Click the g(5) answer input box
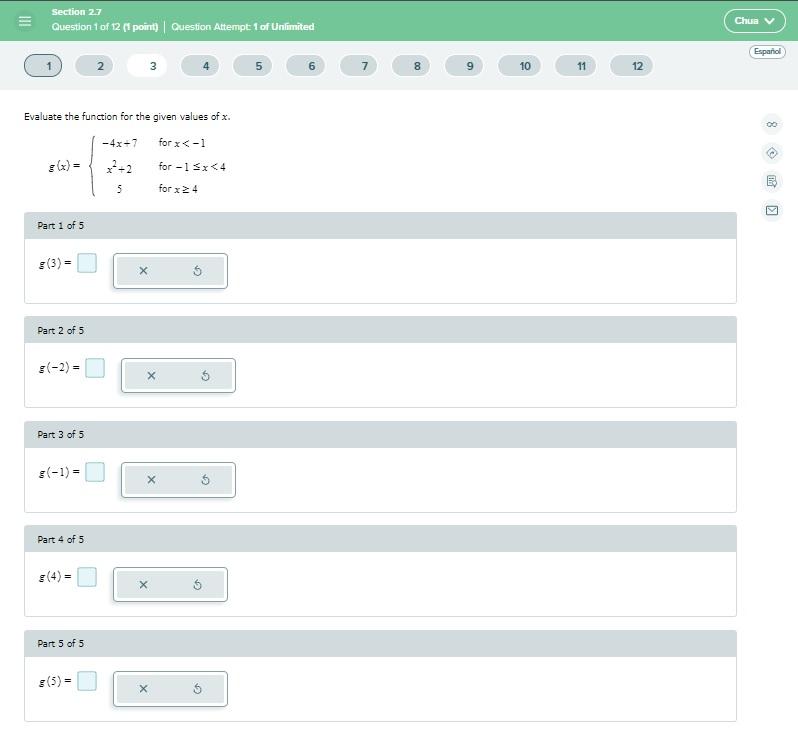 (x=87, y=681)
